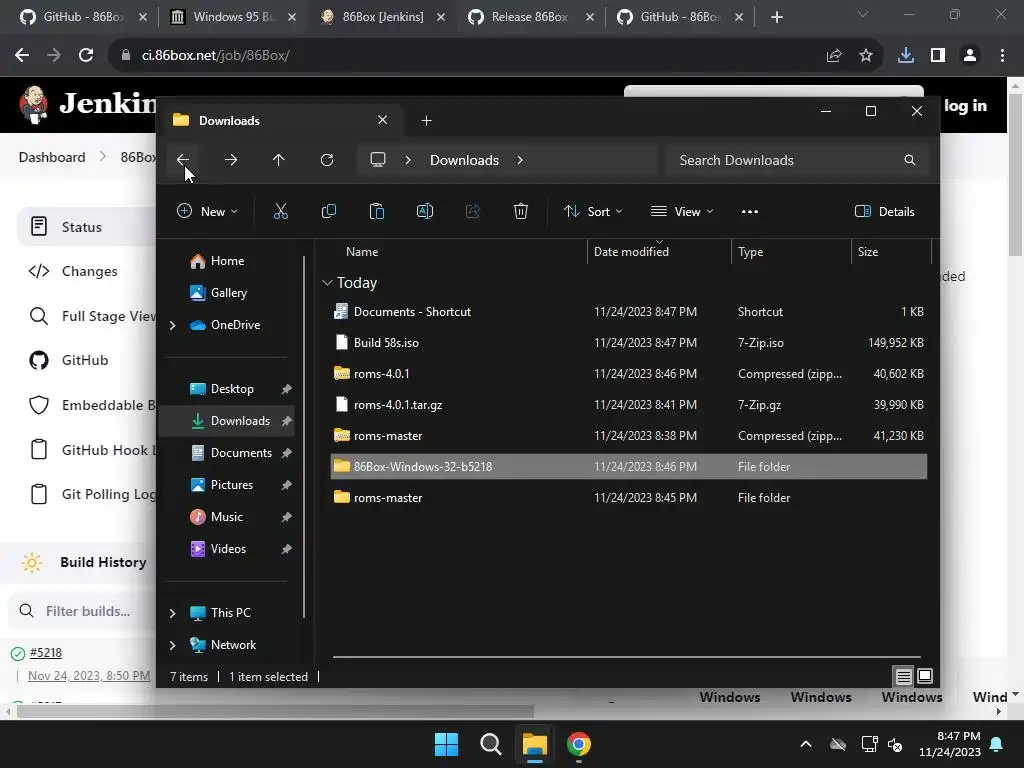This screenshot has height=768, width=1024.
Task: Open the New item dropdown
Action: coord(207,211)
